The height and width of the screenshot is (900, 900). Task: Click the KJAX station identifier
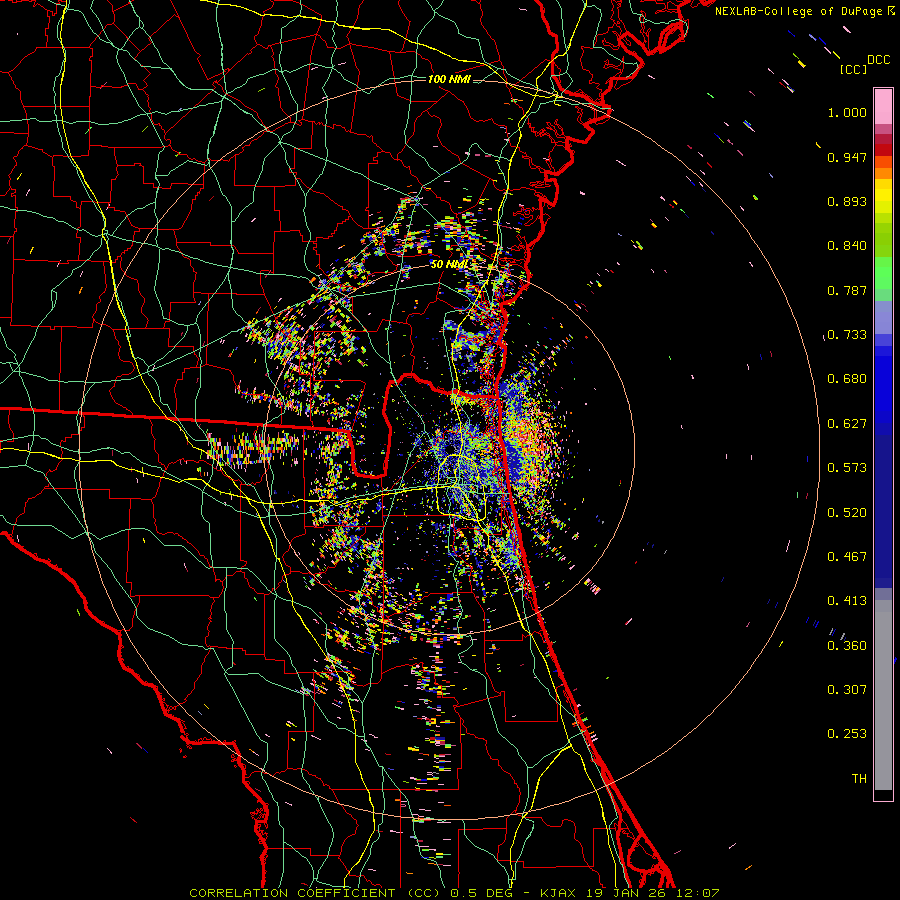(x=559, y=893)
